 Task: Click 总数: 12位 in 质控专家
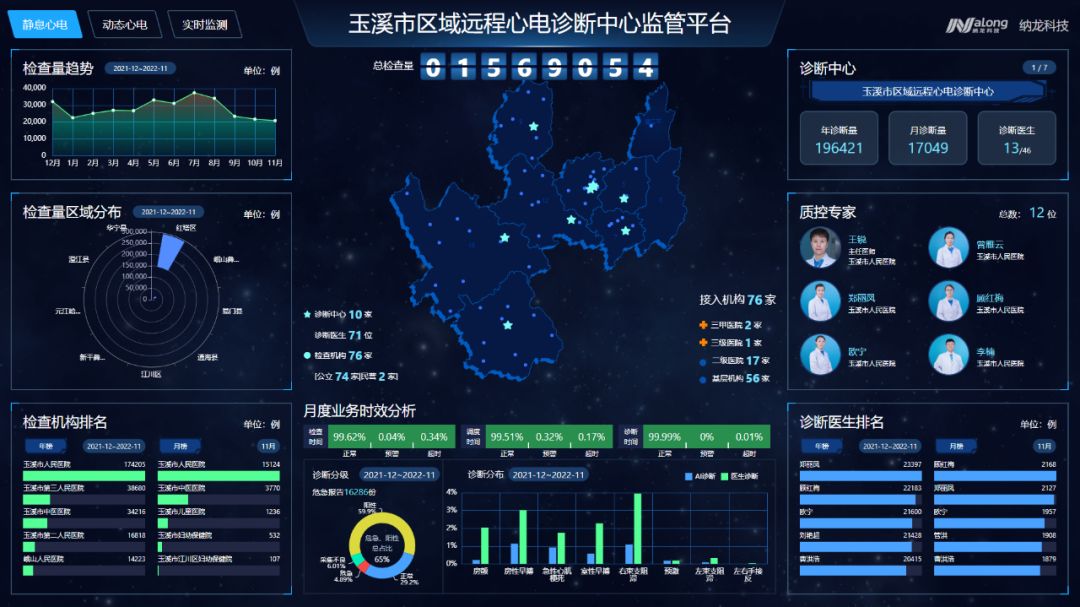coord(1028,213)
